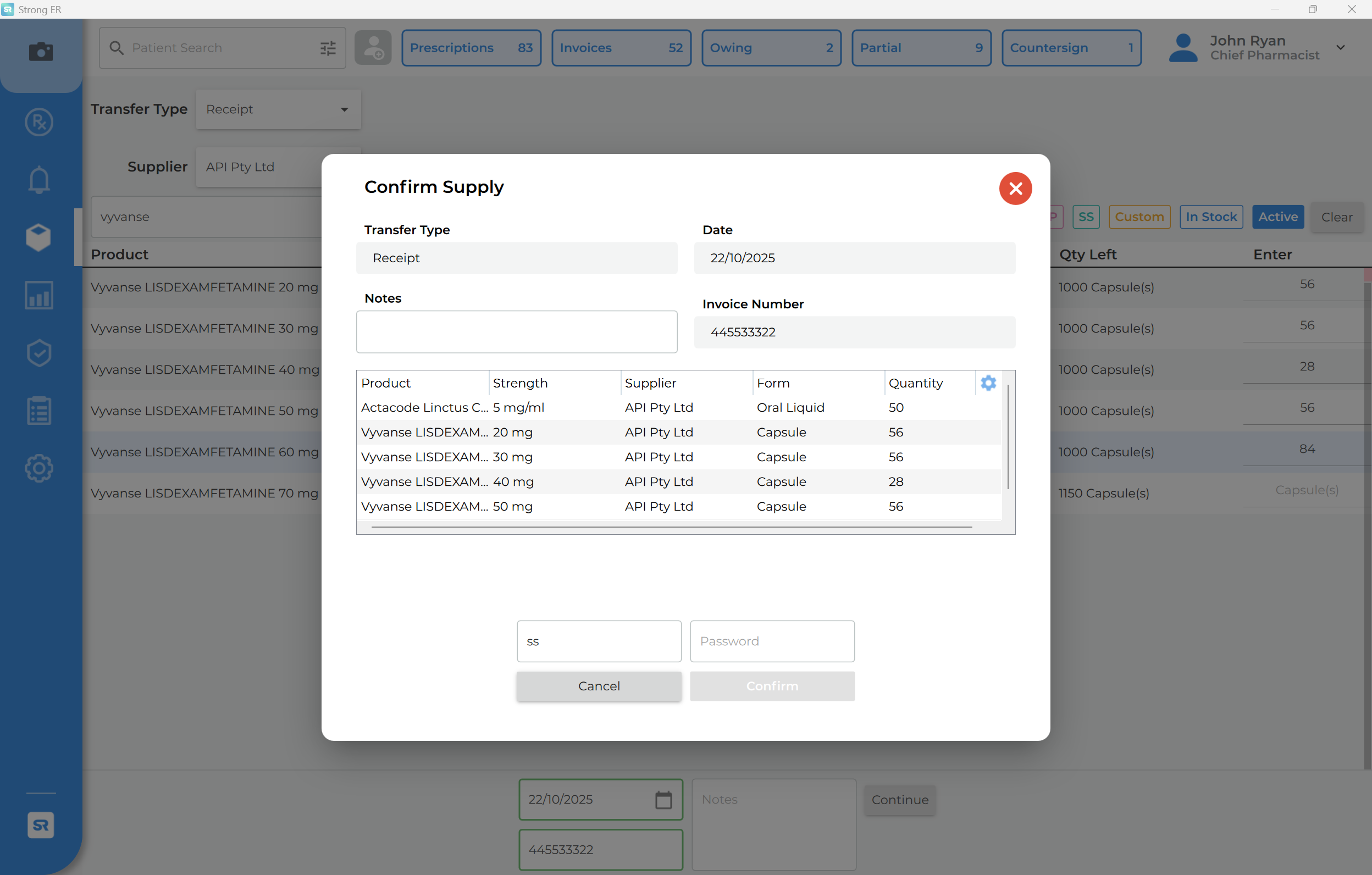The image size is (1372, 875).
Task: Open the camera capture sidebar icon
Action: pyautogui.click(x=41, y=51)
